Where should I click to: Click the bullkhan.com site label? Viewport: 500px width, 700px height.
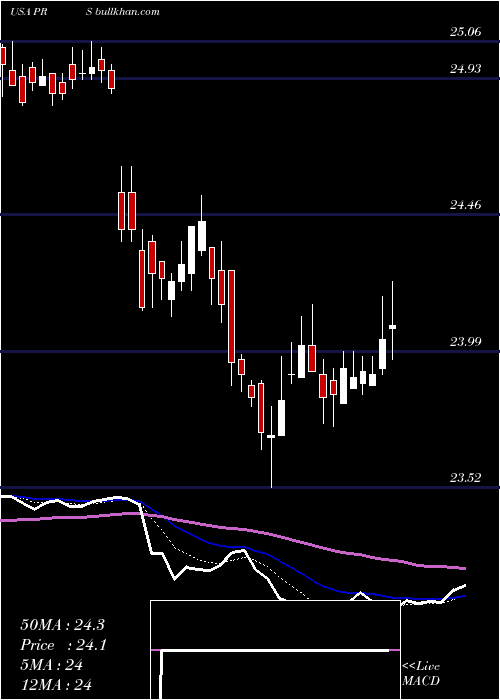tap(127, 12)
